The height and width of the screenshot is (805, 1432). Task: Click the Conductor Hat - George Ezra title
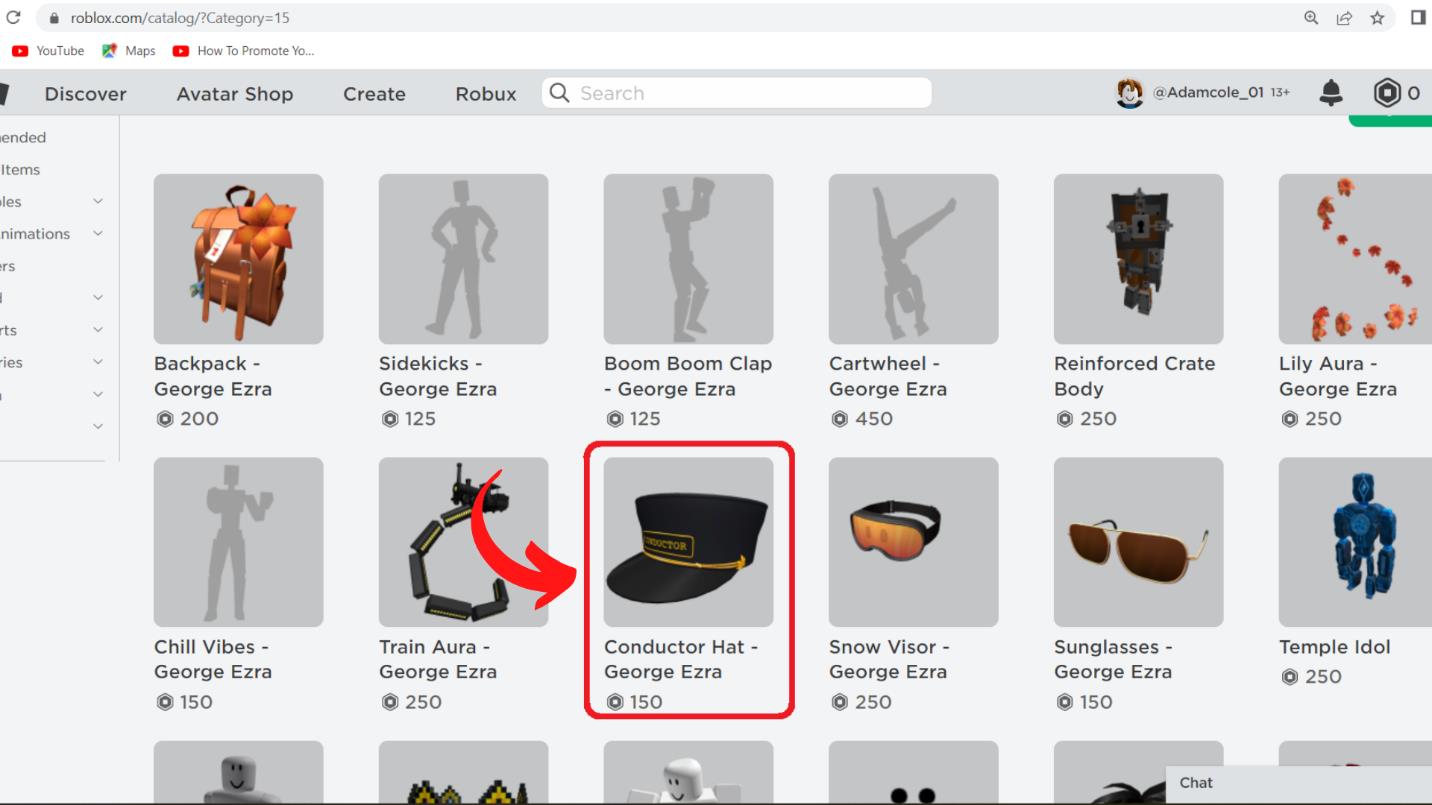[681, 659]
